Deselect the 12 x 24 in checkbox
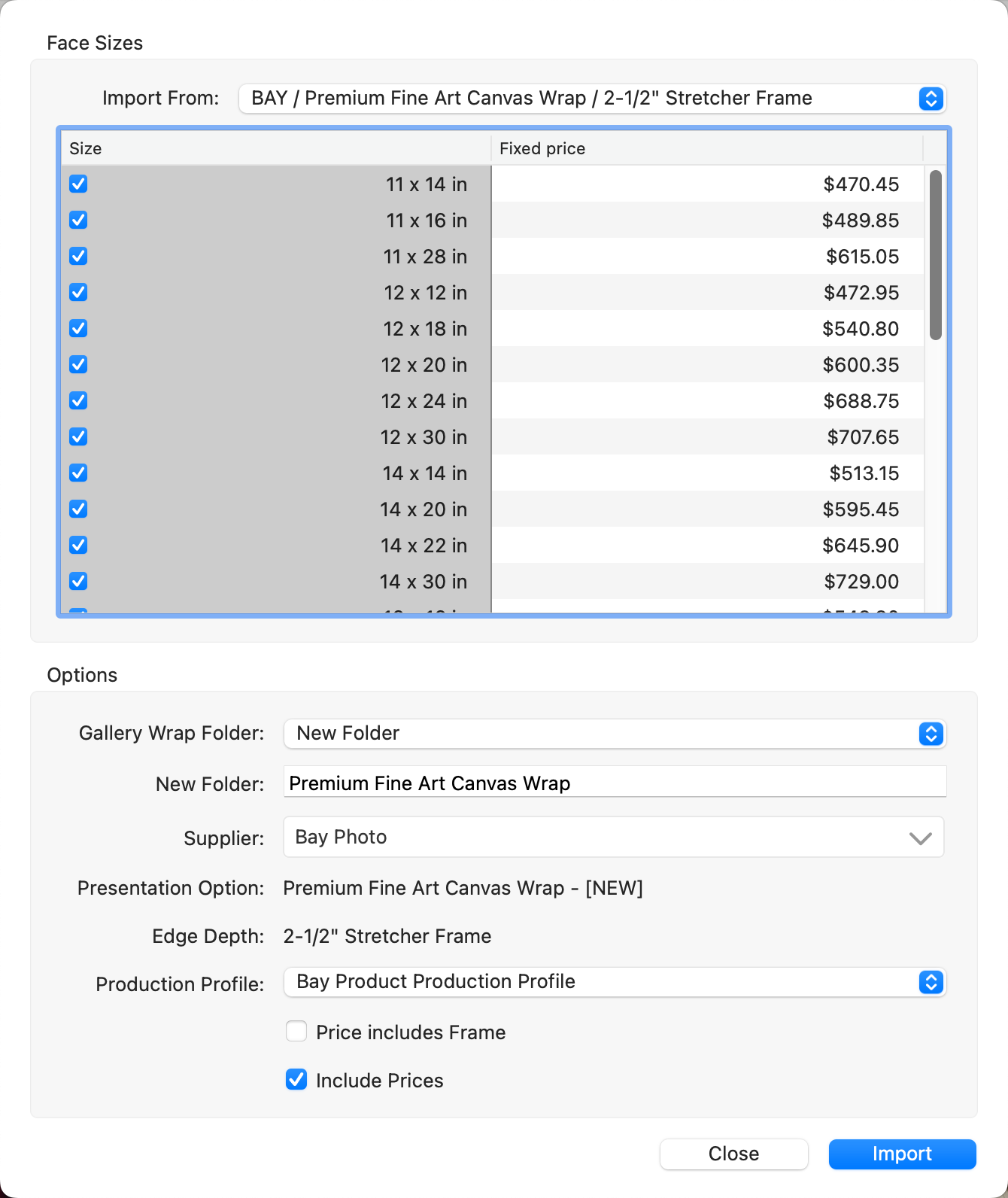Image resolution: width=1008 pixels, height=1198 pixels. point(78,401)
